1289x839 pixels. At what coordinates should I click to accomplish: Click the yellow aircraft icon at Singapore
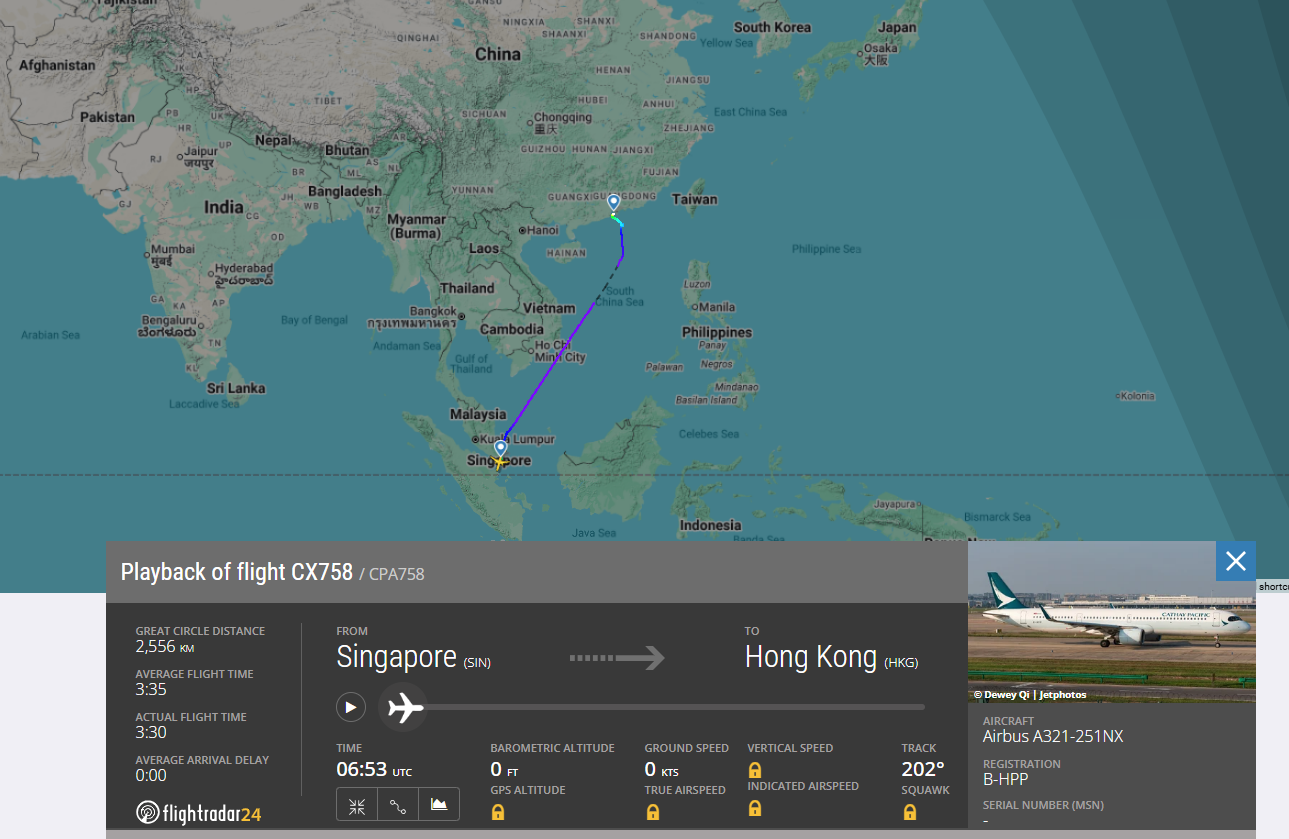click(499, 462)
